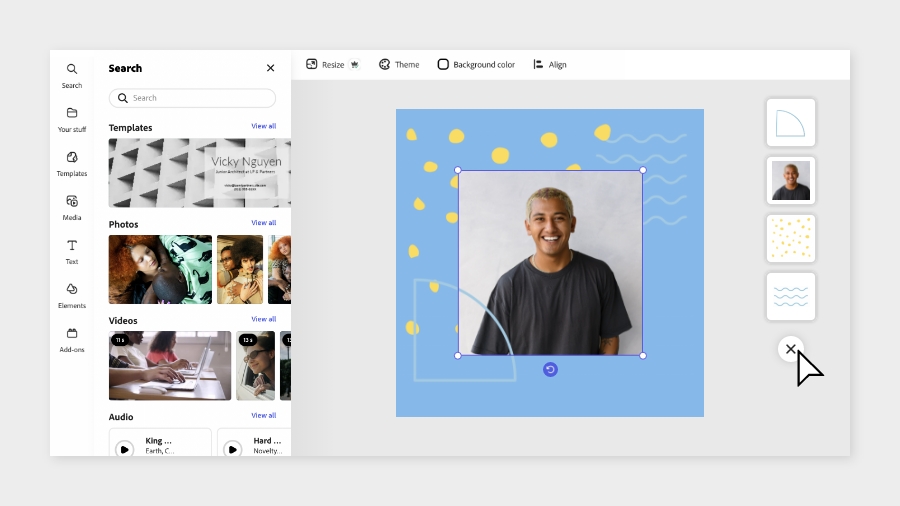View all Photos link

point(263,223)
